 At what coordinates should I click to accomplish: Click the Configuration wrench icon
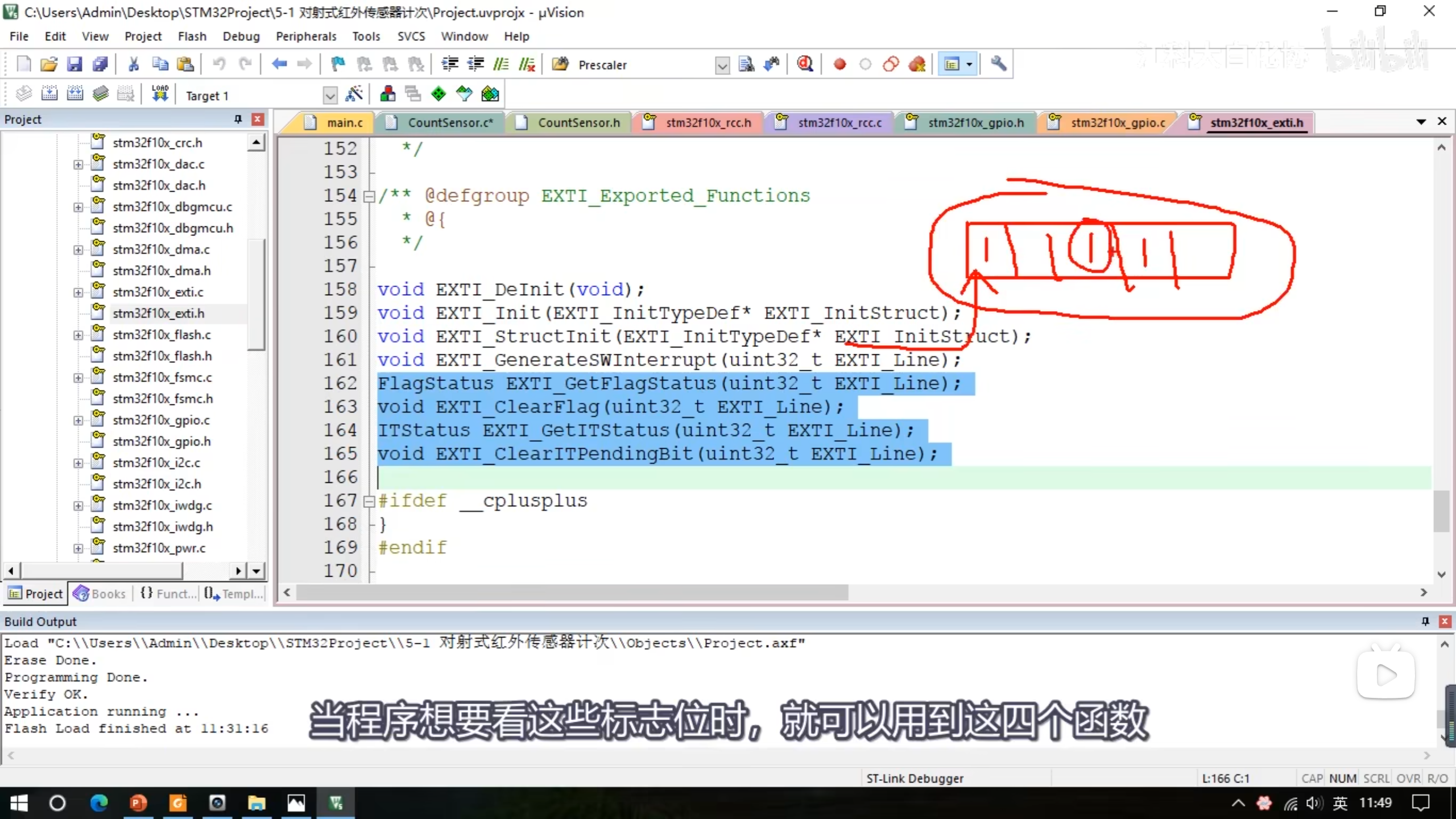tap(998, 64)
